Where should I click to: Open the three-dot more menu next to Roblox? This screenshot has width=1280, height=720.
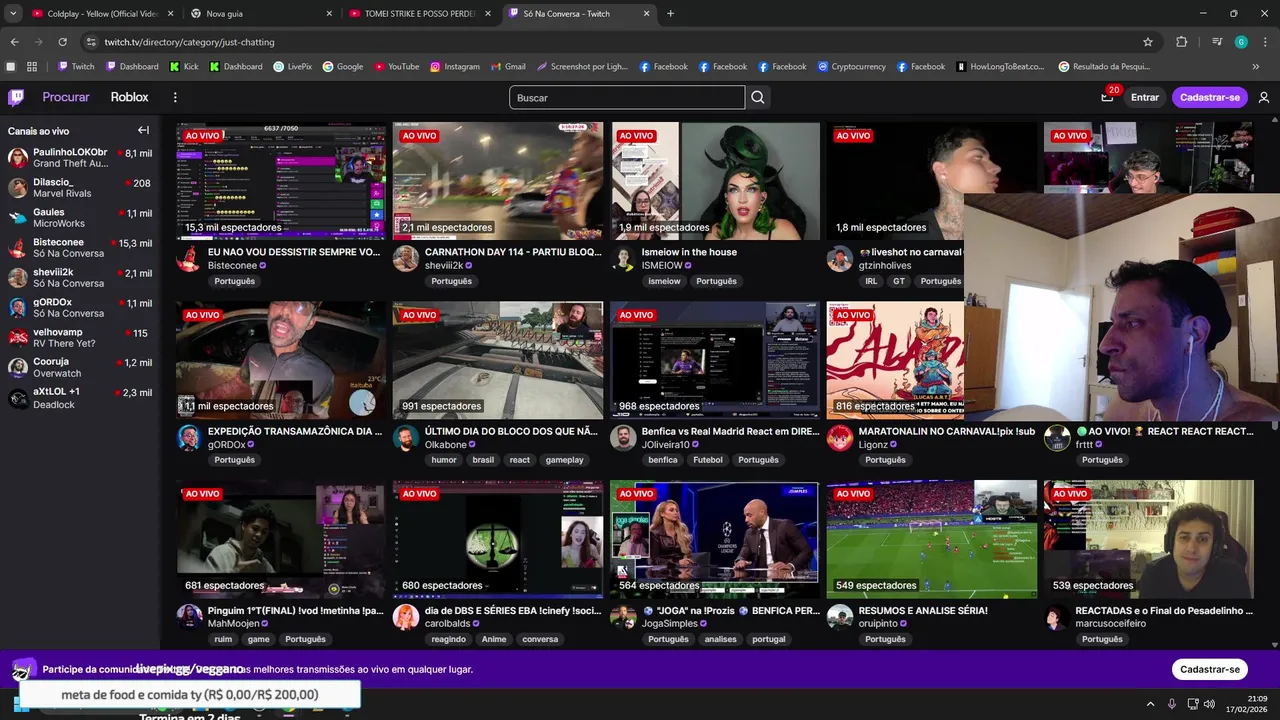[175, 97]
